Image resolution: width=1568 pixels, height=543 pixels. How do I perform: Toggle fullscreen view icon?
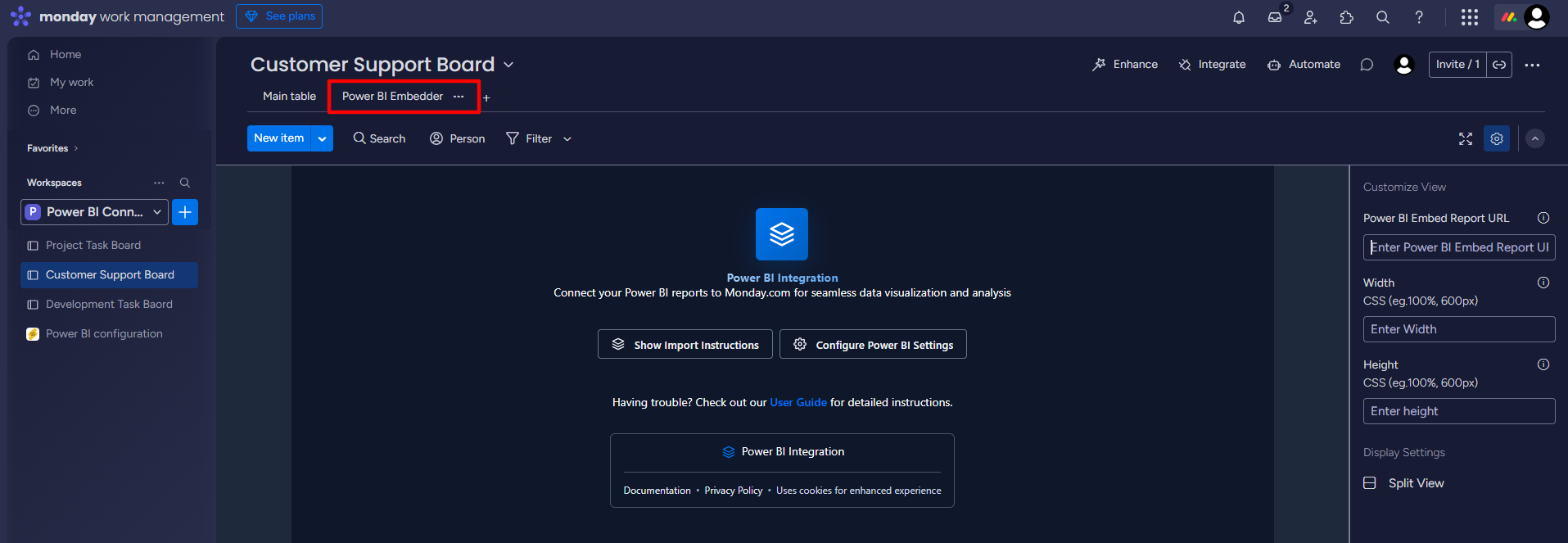pyautogui.click(x=1466, y=139)
